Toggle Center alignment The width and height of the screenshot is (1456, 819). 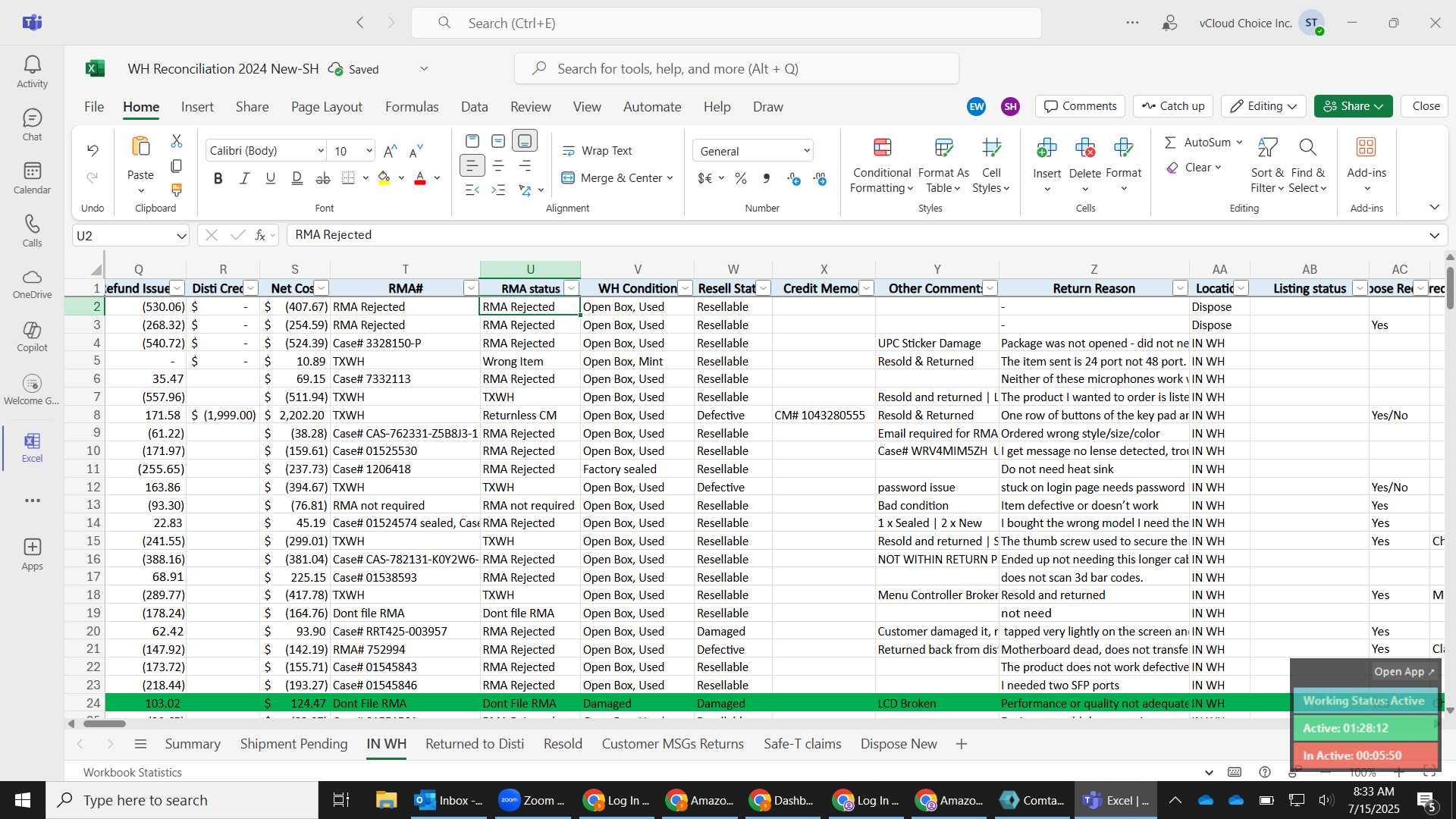pos(498,165)
